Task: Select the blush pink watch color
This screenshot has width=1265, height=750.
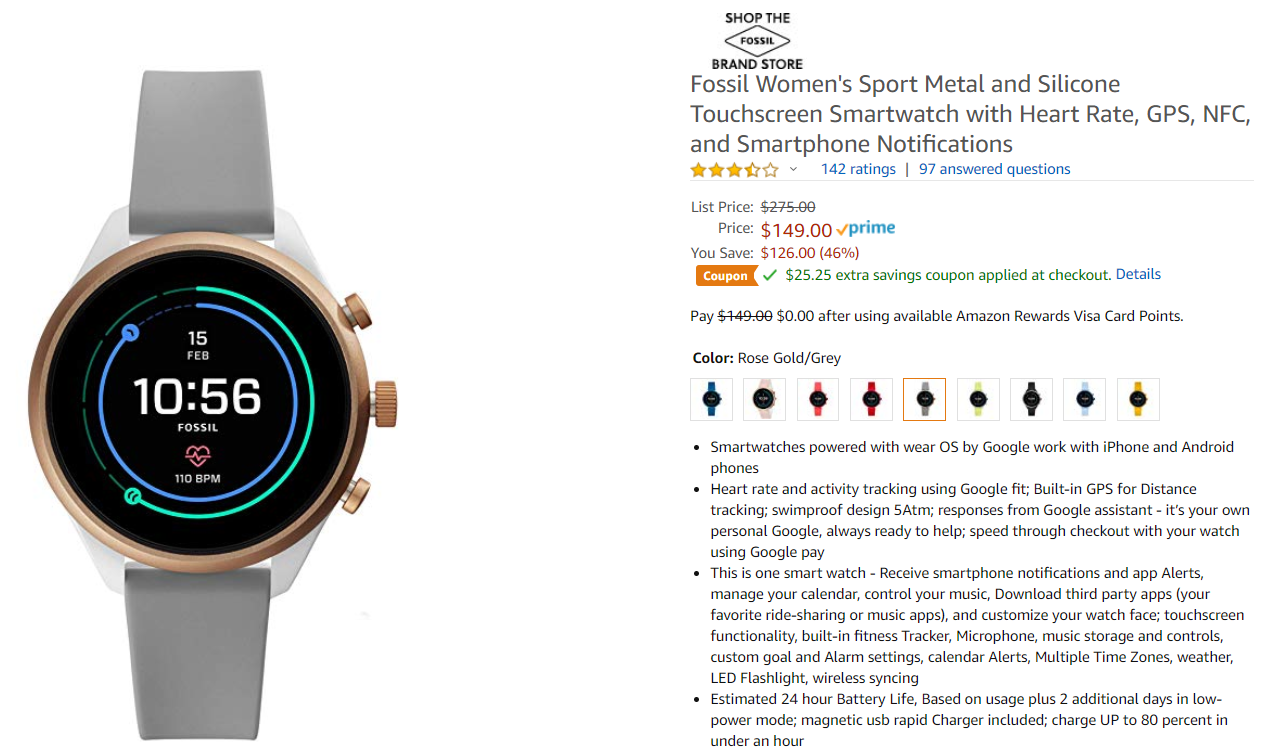Action: pyautogui.click(x=764, y=399)
